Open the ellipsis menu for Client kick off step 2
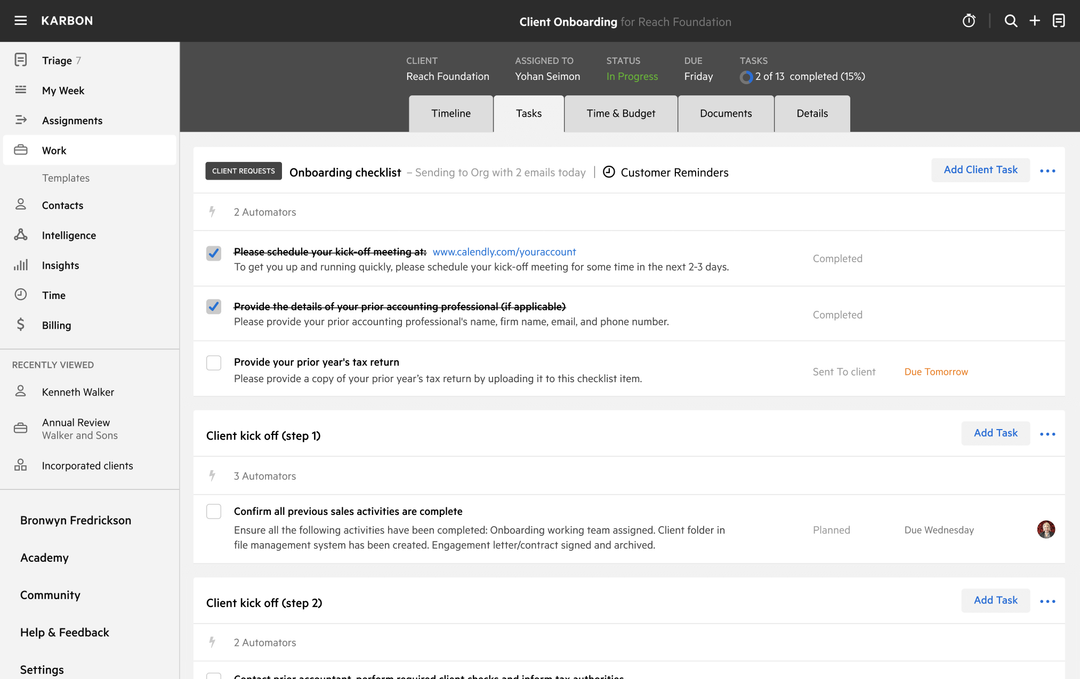1080x679 pixels. (x=1047, y=600)
